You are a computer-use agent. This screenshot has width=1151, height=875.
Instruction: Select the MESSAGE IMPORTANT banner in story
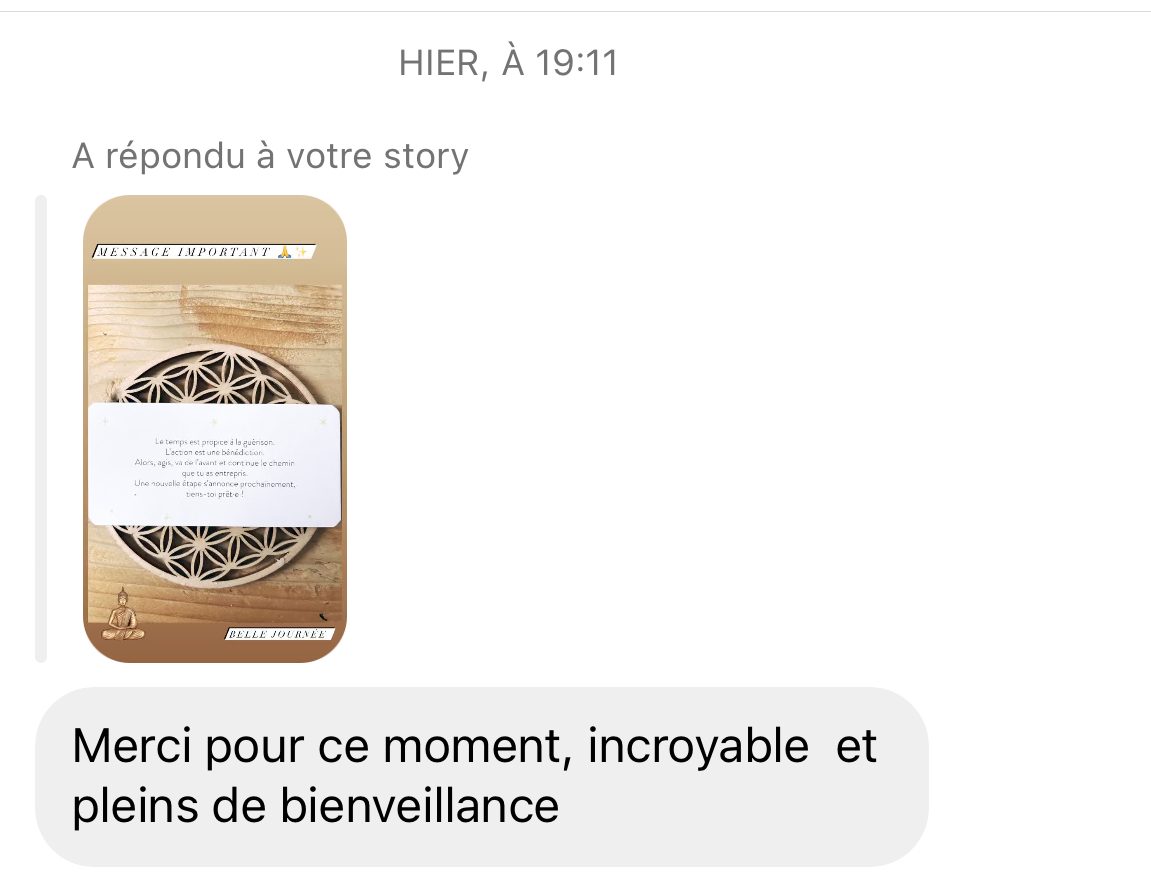(x=204, y=252)
